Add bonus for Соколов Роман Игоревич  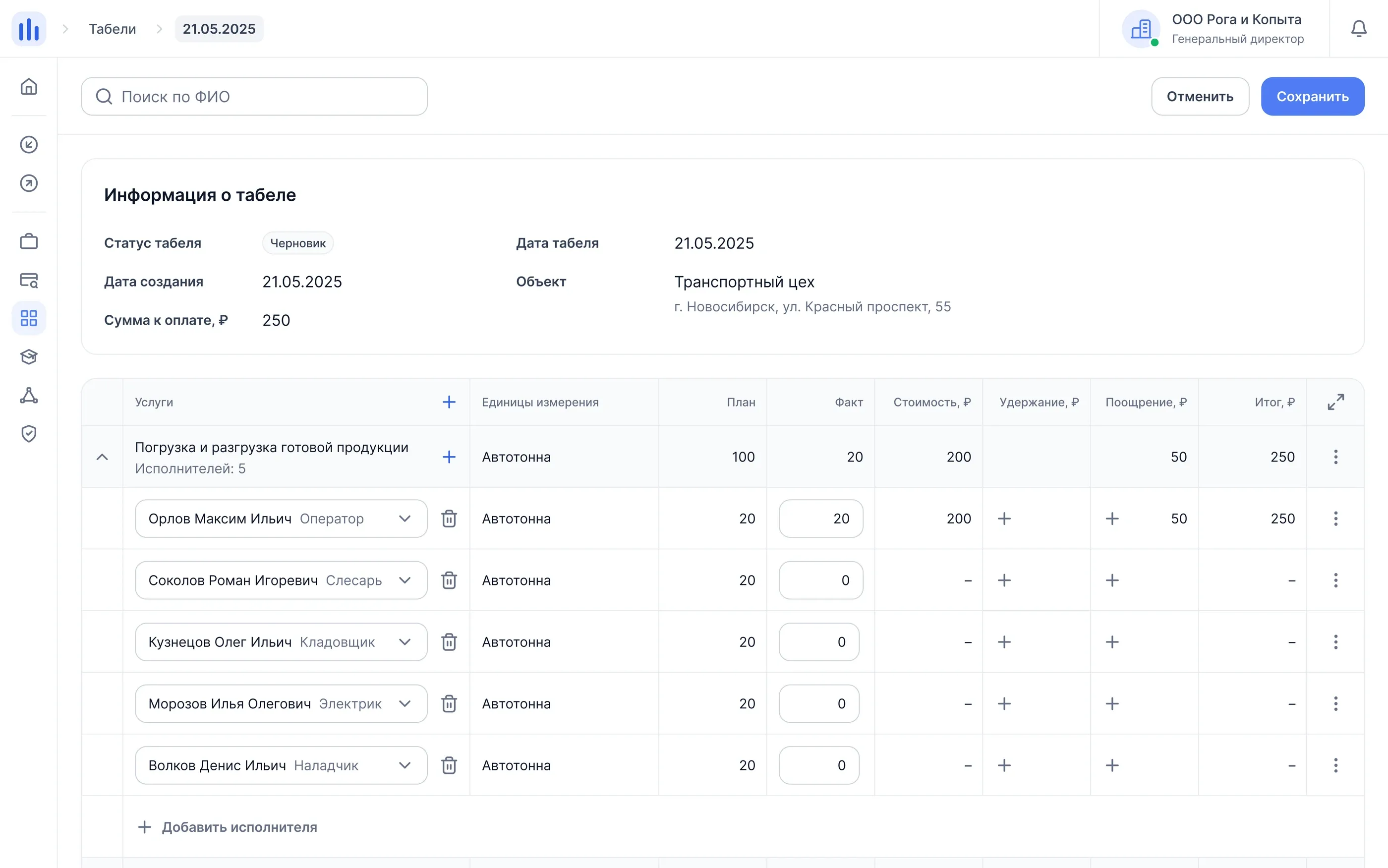tap(1112, 580)
